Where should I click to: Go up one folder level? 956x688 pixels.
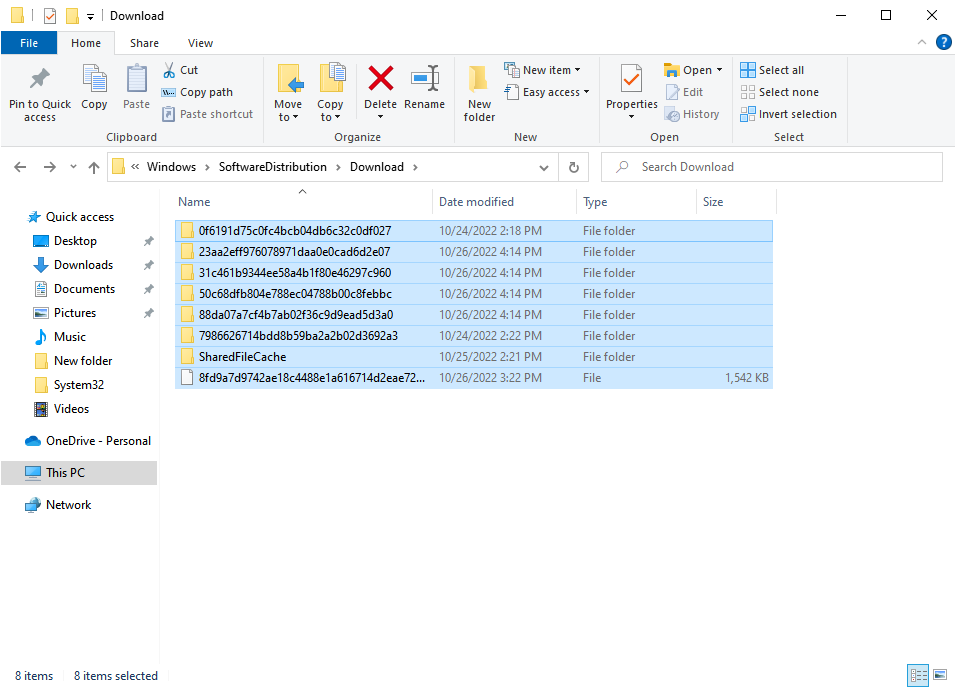pos(94,167)
